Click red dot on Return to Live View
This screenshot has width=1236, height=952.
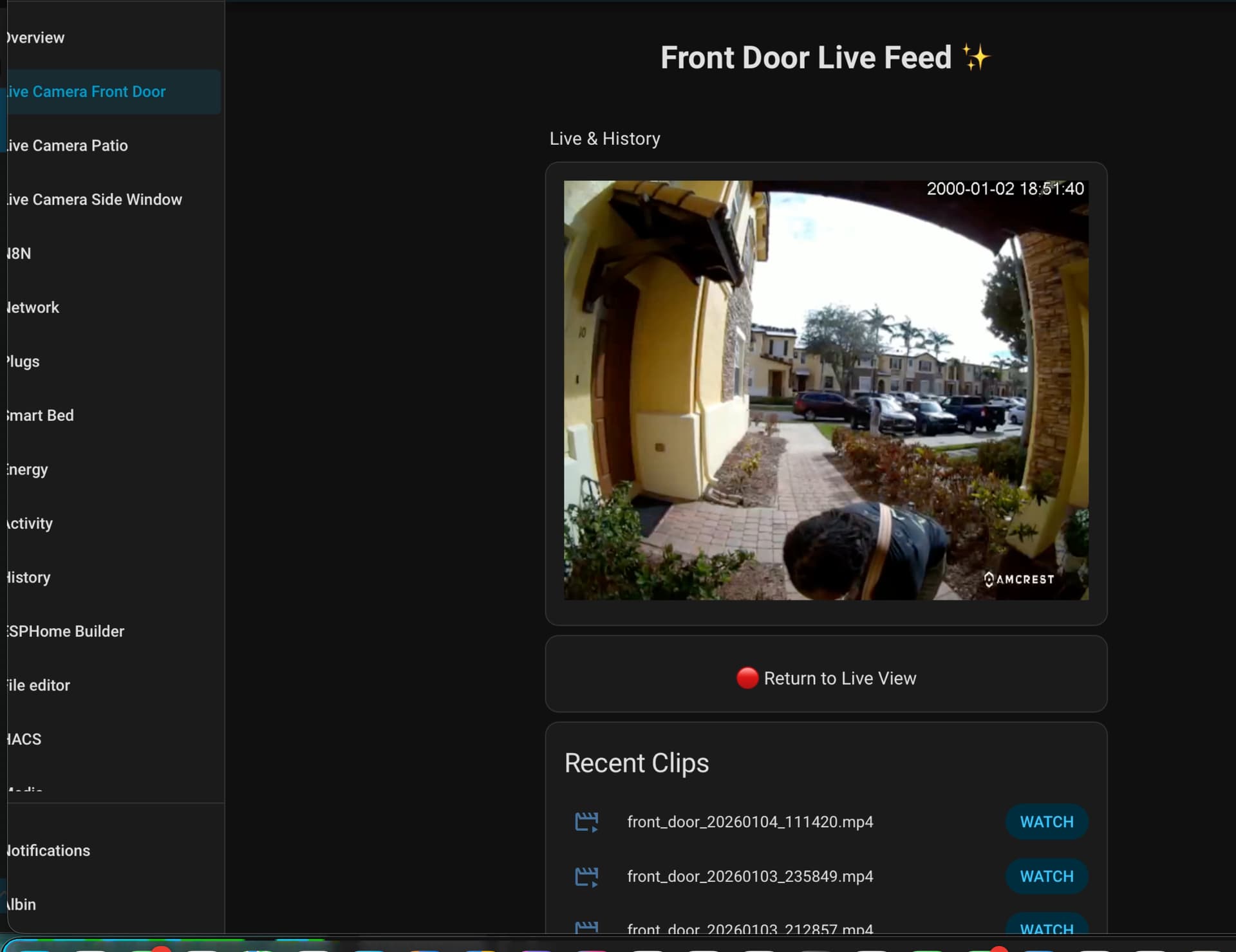tap(747, 678)
